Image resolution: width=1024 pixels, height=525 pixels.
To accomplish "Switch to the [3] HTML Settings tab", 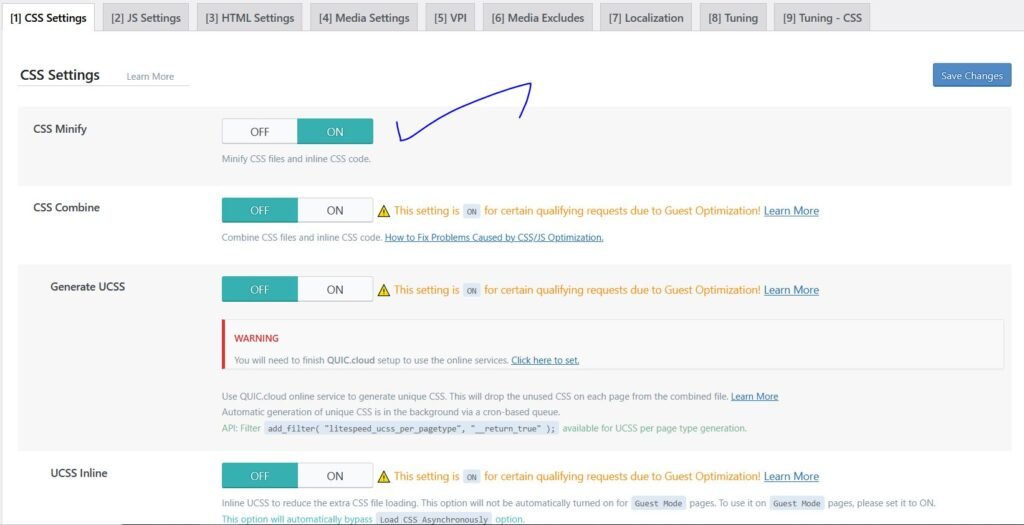I will 250,18.
